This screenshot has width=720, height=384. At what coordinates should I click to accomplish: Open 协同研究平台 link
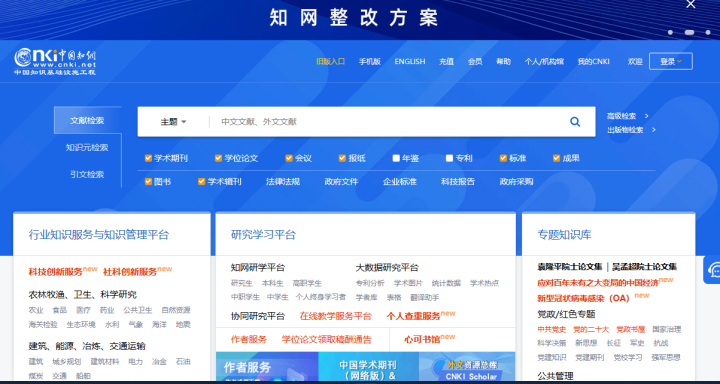(258, 316)
